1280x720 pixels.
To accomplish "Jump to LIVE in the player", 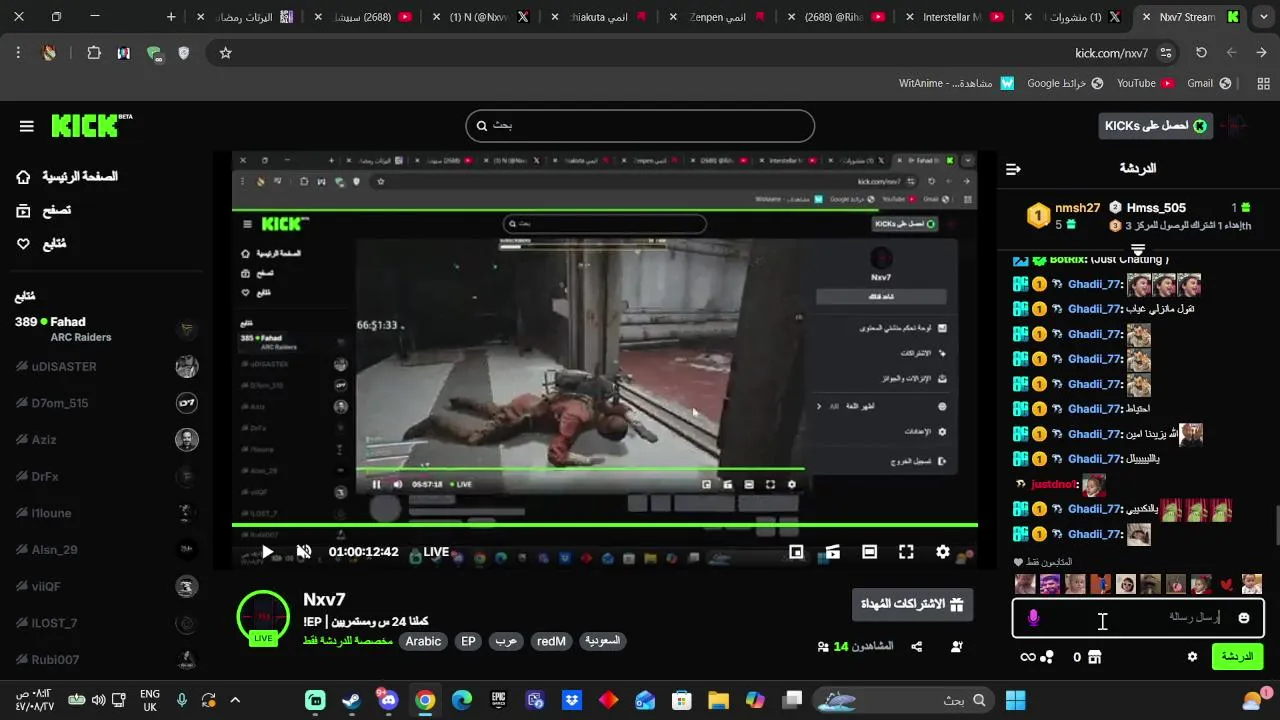I will pos(431,552).
